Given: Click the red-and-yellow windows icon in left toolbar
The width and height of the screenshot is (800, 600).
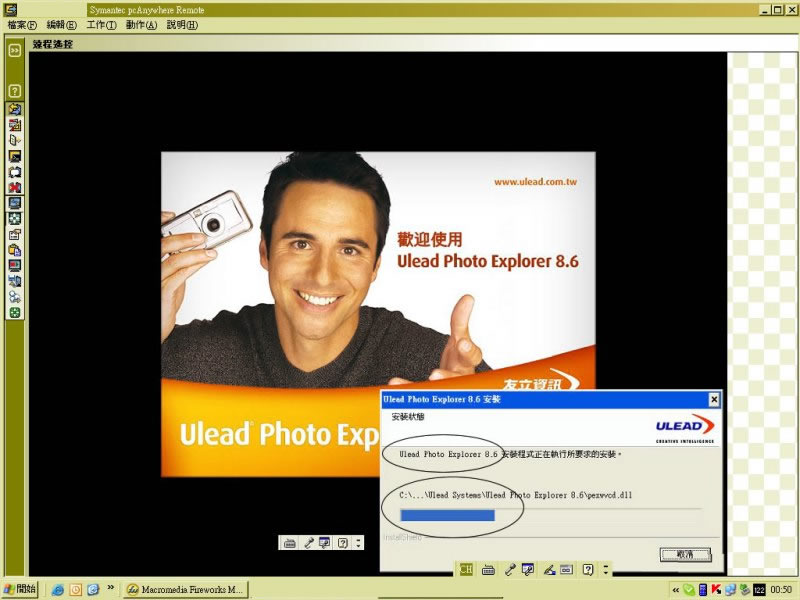Looking at the screenshot, I should tap(14, 125).
